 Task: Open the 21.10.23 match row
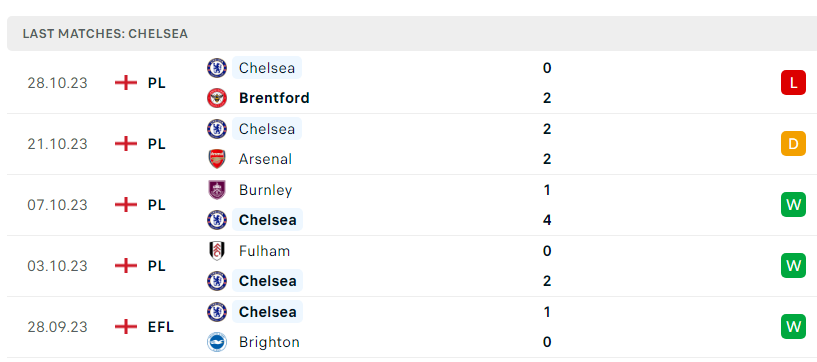412,144
